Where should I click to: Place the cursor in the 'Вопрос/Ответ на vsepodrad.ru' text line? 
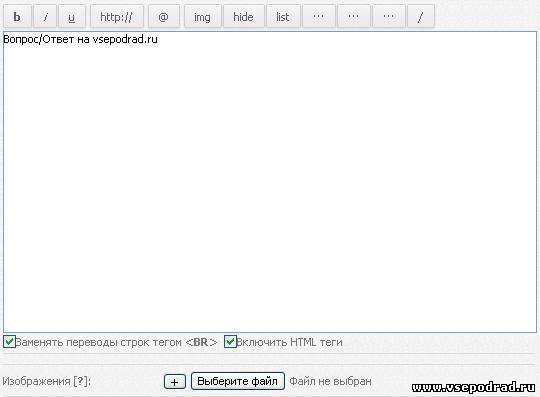[x=80, y=39]
